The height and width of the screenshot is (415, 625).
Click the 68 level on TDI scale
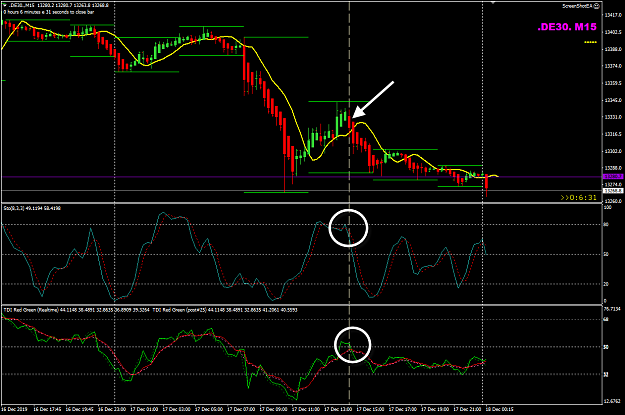point(606,319)
